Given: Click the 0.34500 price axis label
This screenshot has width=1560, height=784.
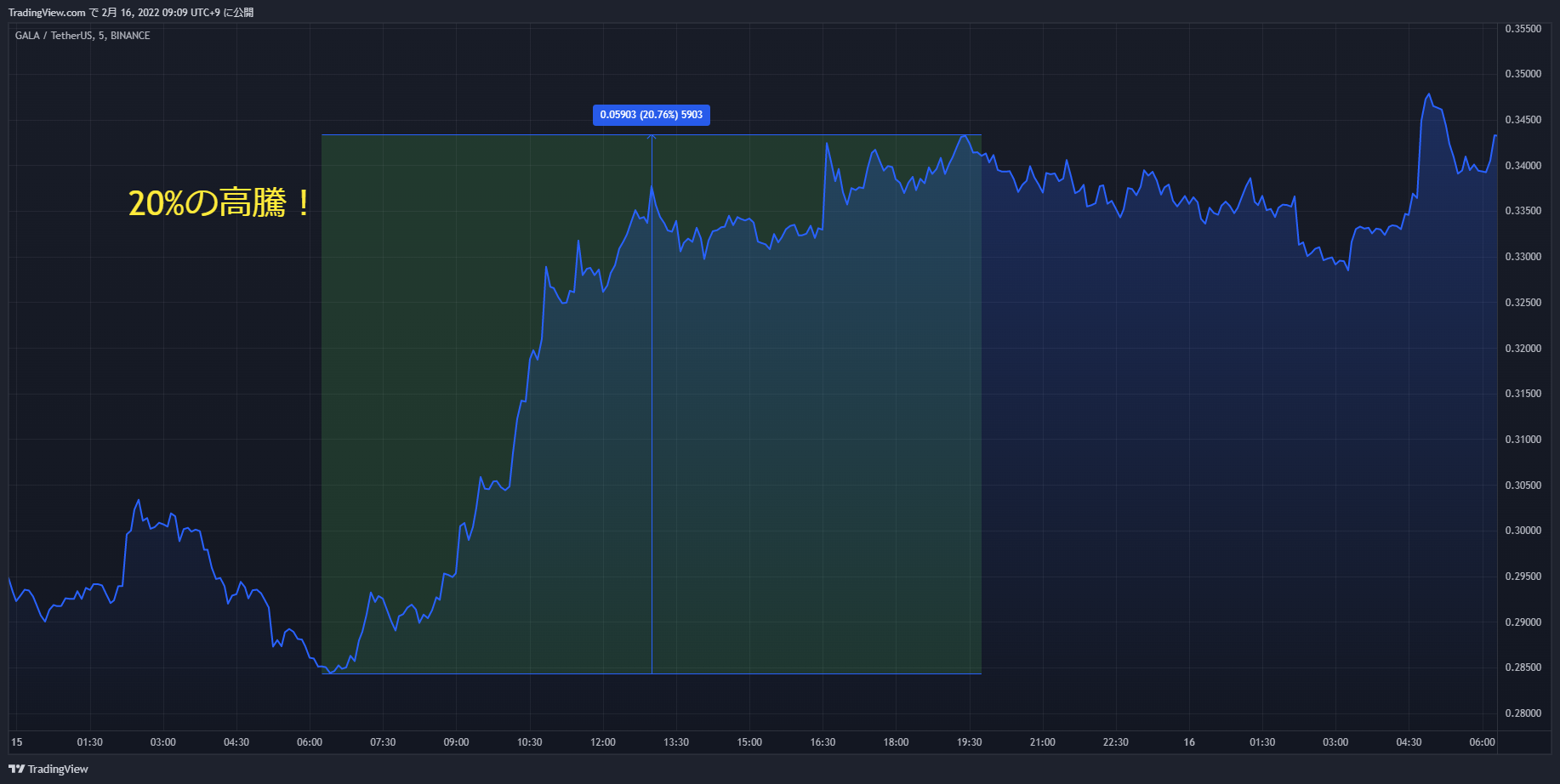Looking at the screenshot, I should pos(1523,120).
